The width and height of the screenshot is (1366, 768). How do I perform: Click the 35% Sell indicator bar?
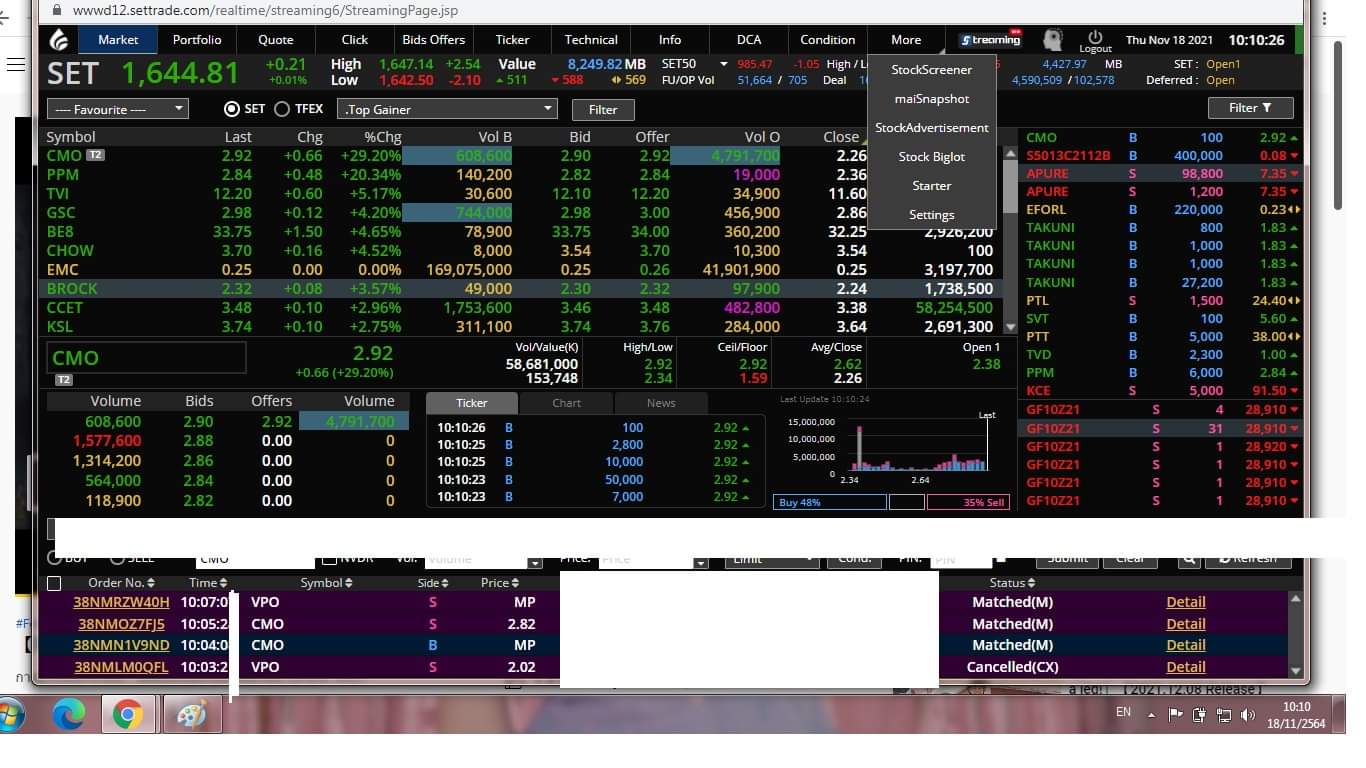pyautogui.click(x=968, y=502)
